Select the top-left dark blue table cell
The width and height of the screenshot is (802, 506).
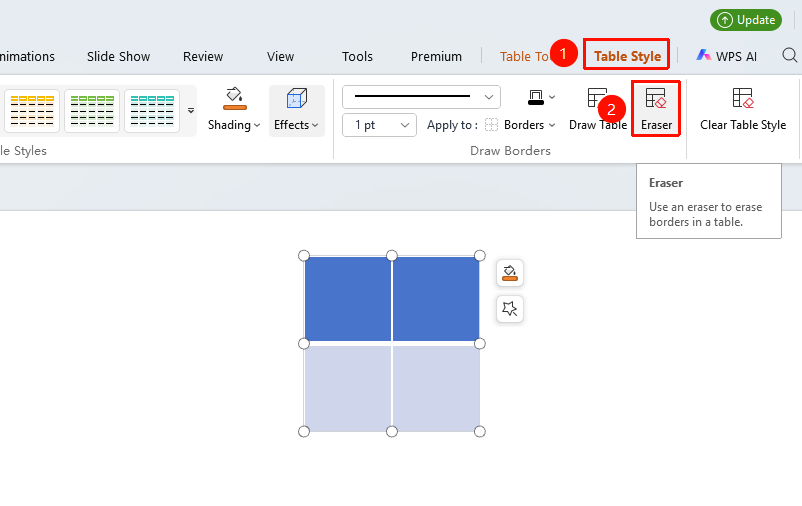[348, 299]
